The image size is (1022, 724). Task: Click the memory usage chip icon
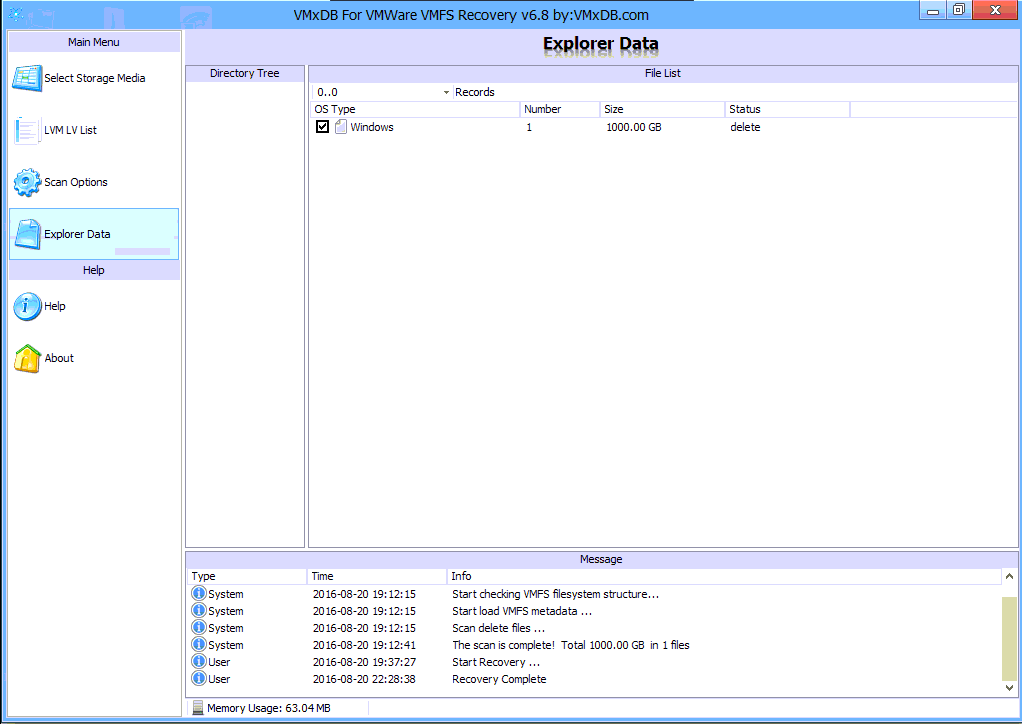pyautogui.click(x=198, y=708)
